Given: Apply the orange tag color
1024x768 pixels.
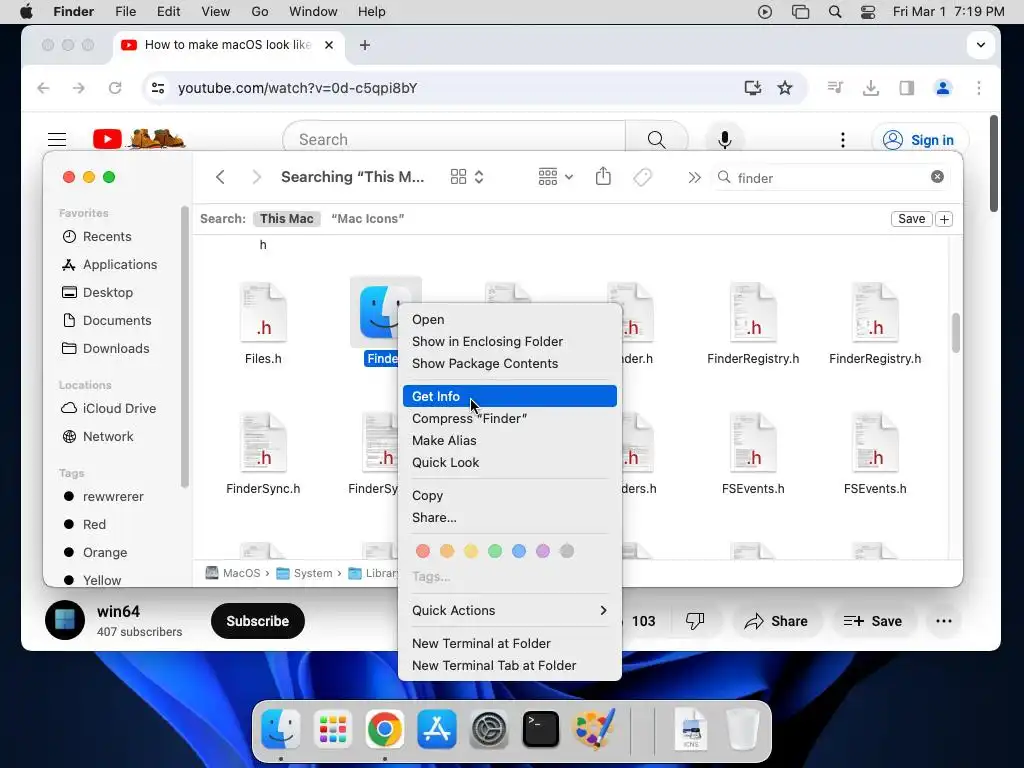Looking at the screenshot, I should coord(447,551).
